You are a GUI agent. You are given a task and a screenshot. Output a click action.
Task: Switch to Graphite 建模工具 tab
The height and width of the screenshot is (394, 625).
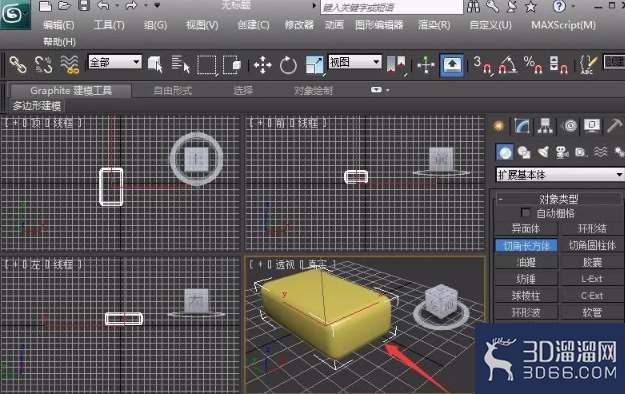71,91
